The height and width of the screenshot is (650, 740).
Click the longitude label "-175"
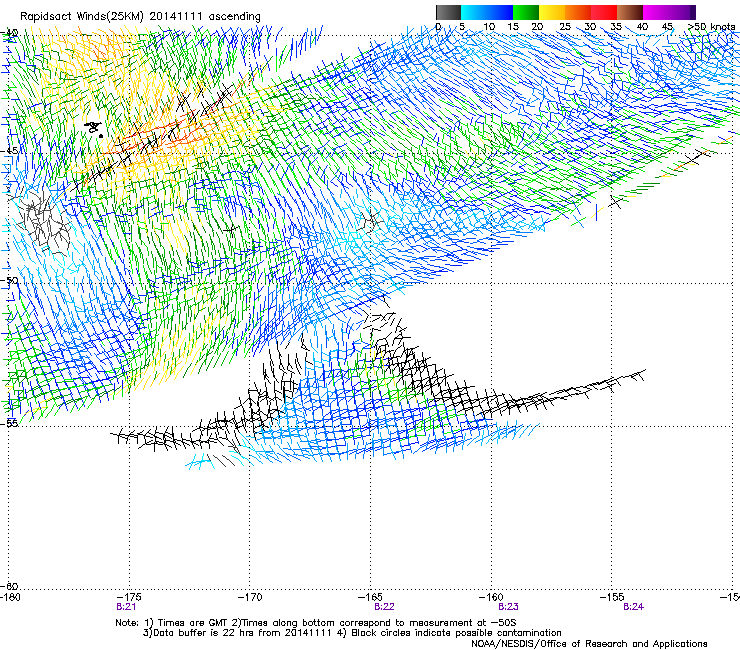(129, 597)
